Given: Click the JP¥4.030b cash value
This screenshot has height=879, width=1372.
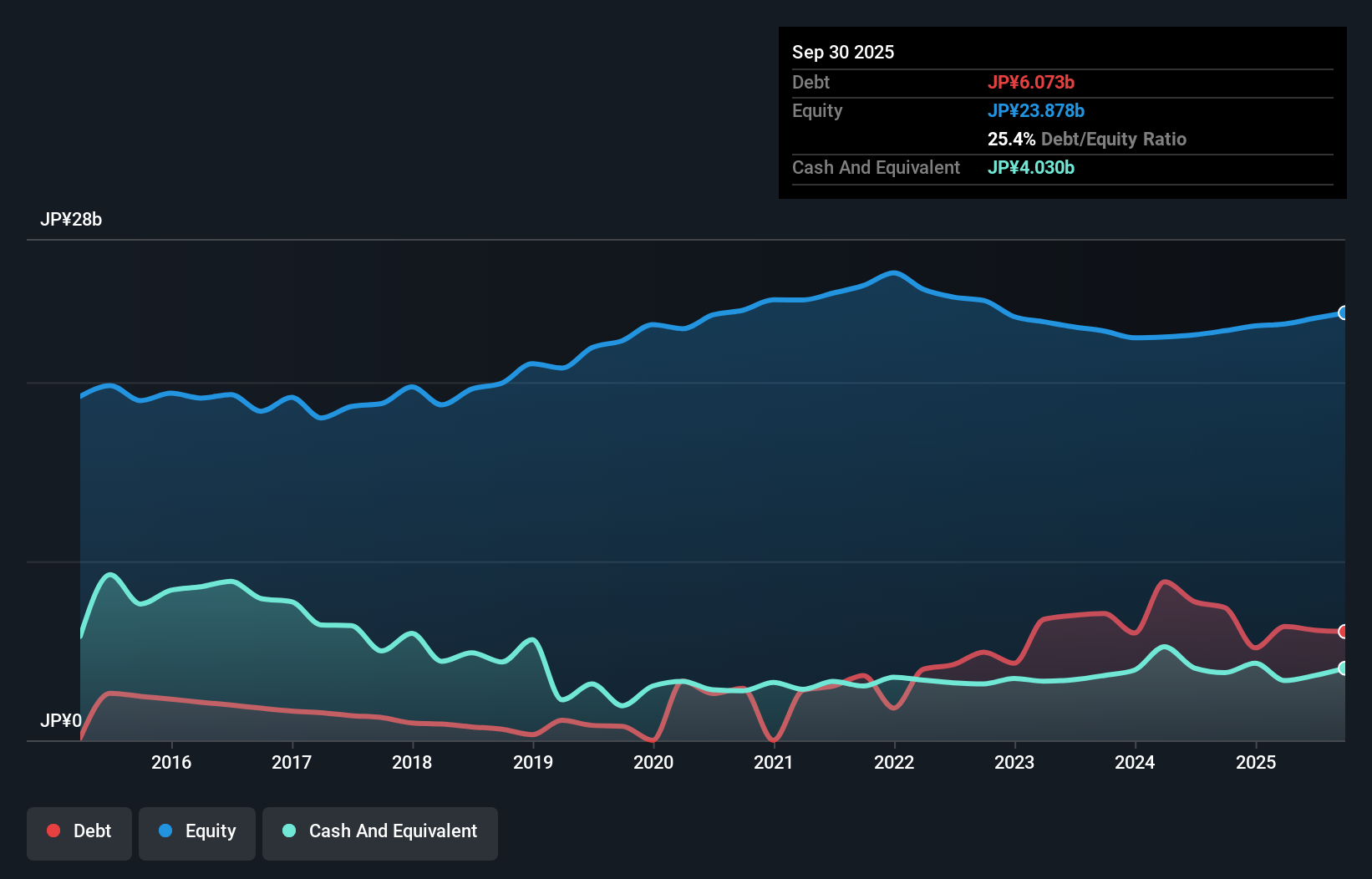Looking at the screenshot, I should click(x=1031, y=167).
